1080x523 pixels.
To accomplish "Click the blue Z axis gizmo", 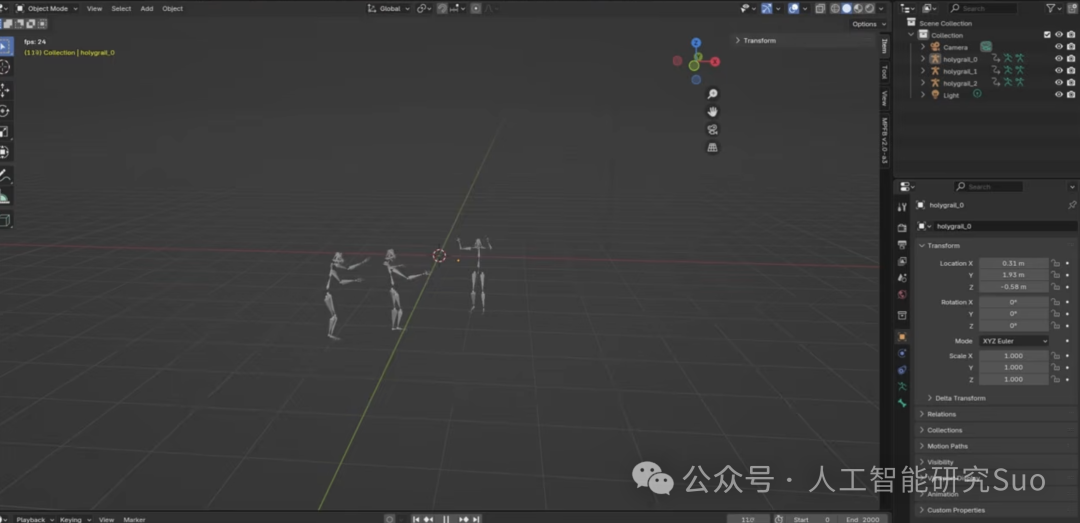I will tap(696, 43).
